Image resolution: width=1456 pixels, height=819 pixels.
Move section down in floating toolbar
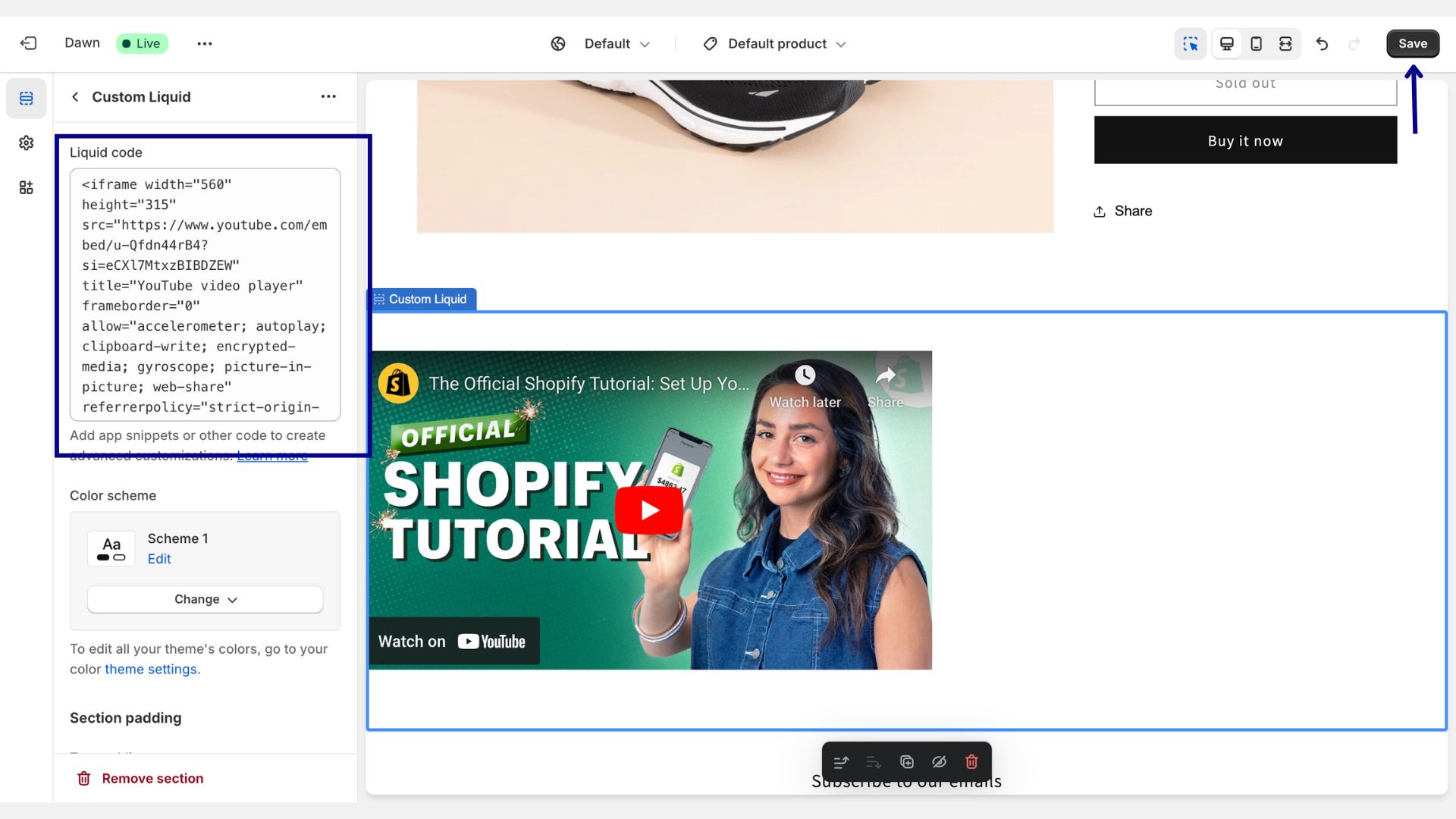[874, 762]
